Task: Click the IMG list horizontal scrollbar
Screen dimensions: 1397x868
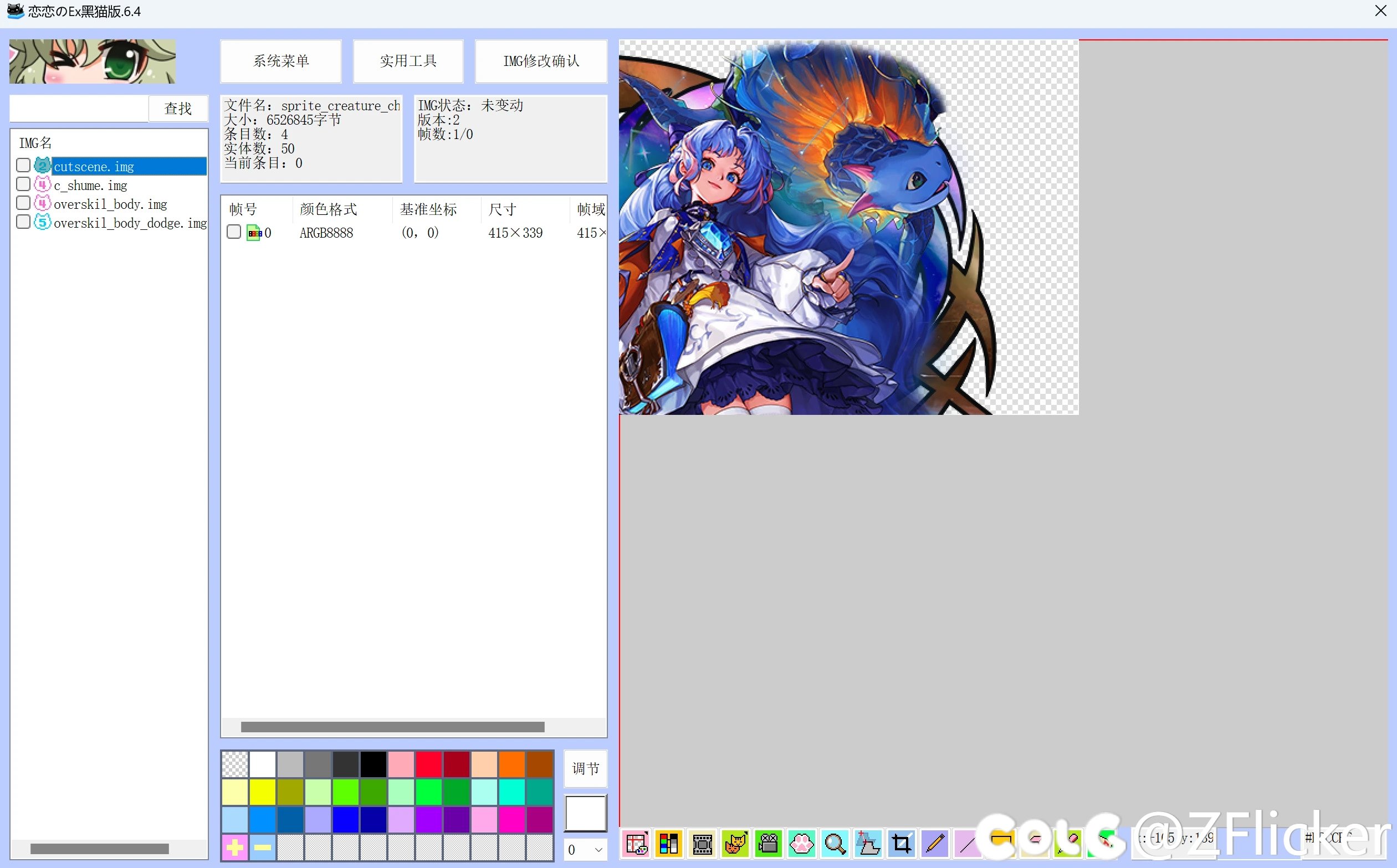Action: tap(99, 849)
